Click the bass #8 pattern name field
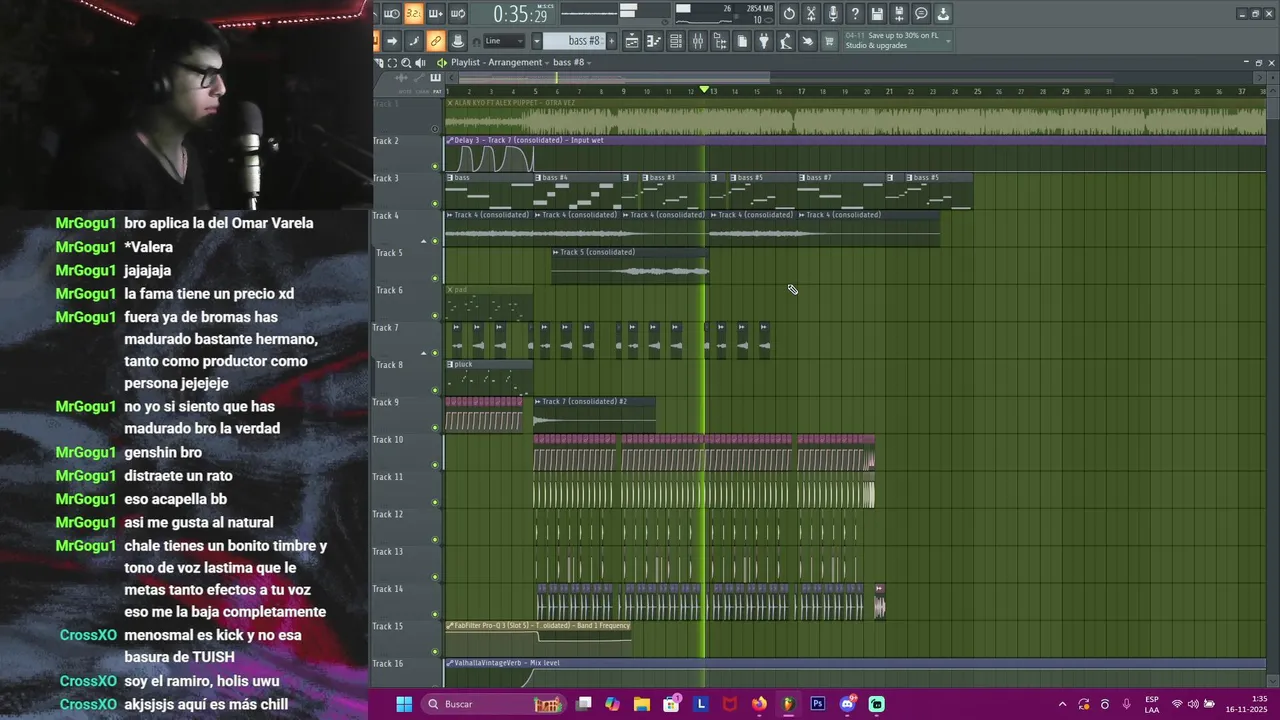The width and height of the screenshot is (1280, 720). pos(575,41)
